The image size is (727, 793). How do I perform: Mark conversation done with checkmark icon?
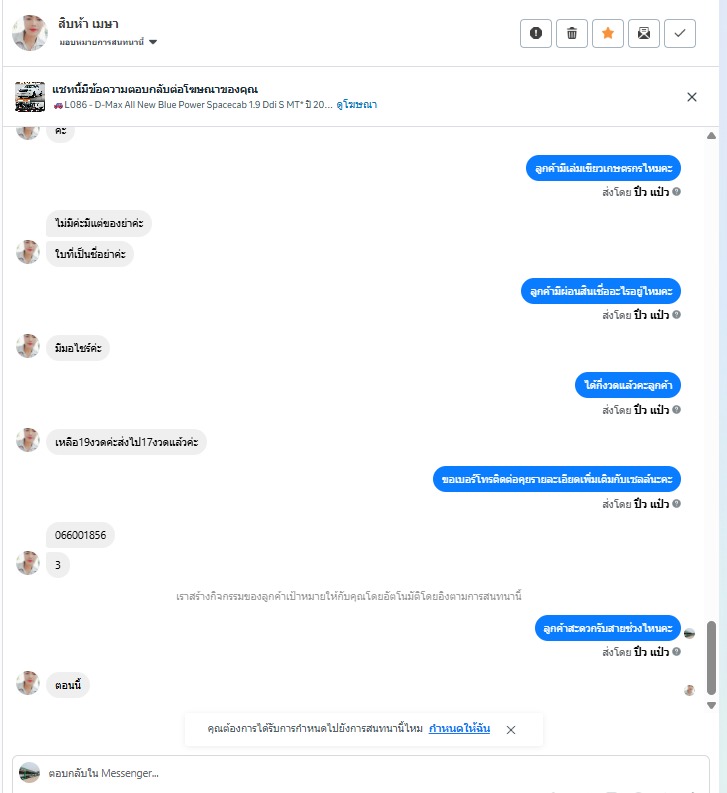(679, 33)
